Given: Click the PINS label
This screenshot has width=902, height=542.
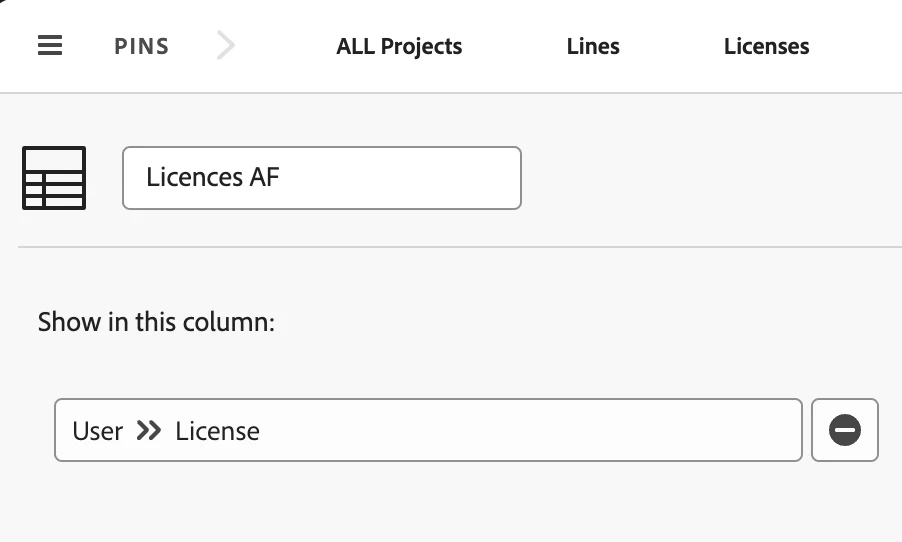Looking at the screenshot, I should tap(141, 46).
